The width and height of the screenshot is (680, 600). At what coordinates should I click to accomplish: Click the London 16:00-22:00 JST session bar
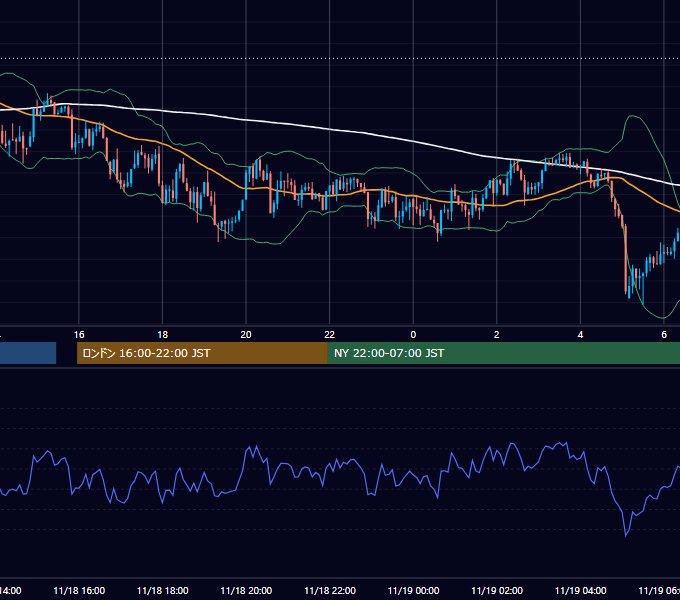(x=202, y=353)
